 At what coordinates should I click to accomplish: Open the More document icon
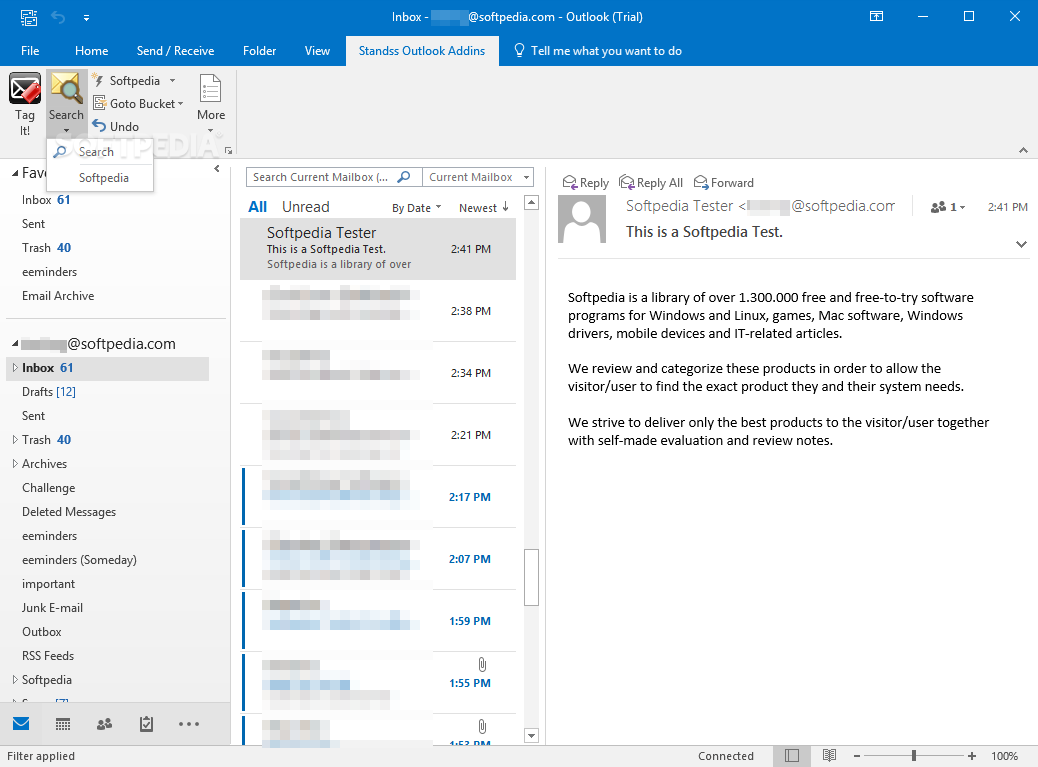pyautogui.click(x=211, y=89)
